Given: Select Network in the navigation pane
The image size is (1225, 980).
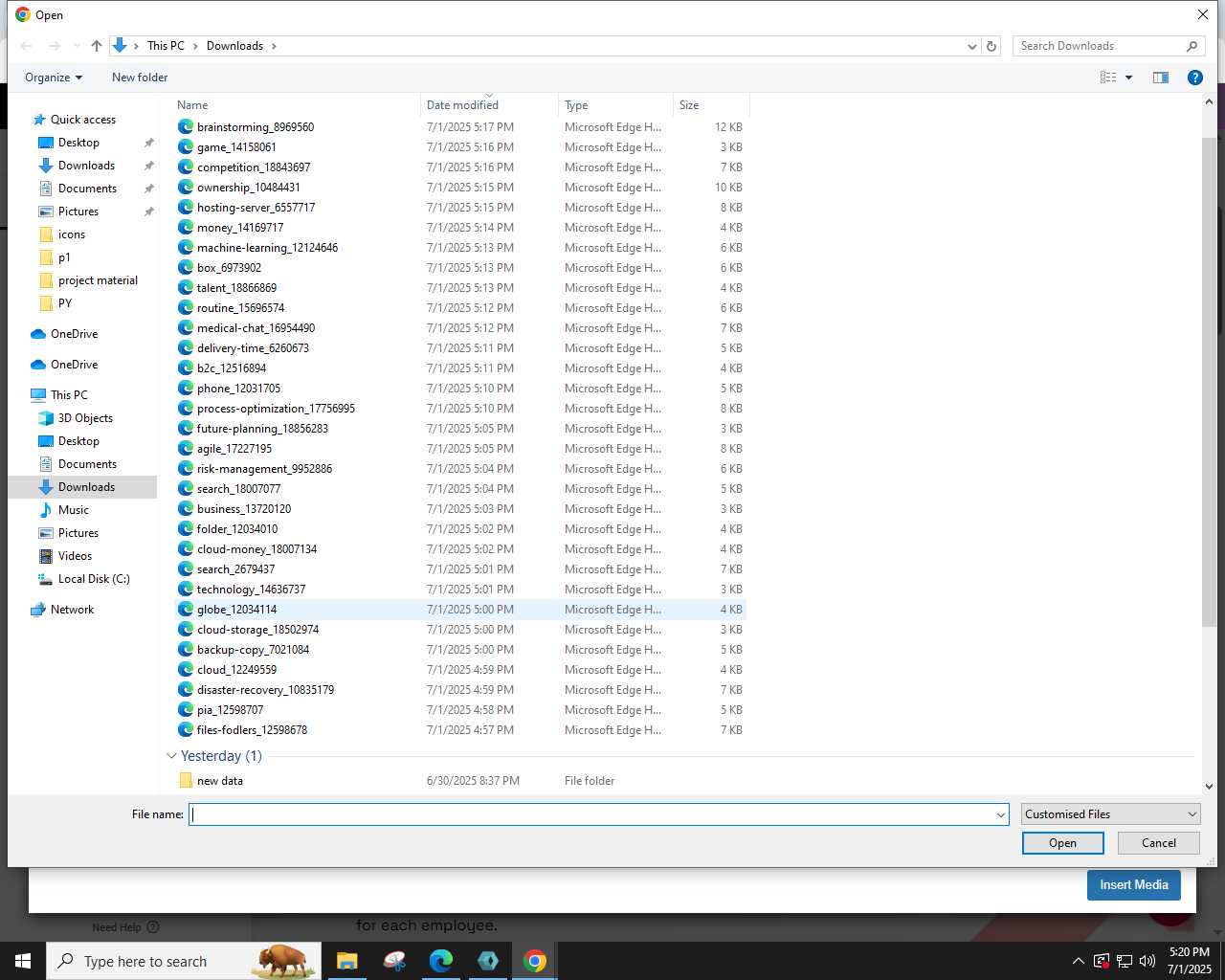Looking at the screenshot, I should click(72, 610).
